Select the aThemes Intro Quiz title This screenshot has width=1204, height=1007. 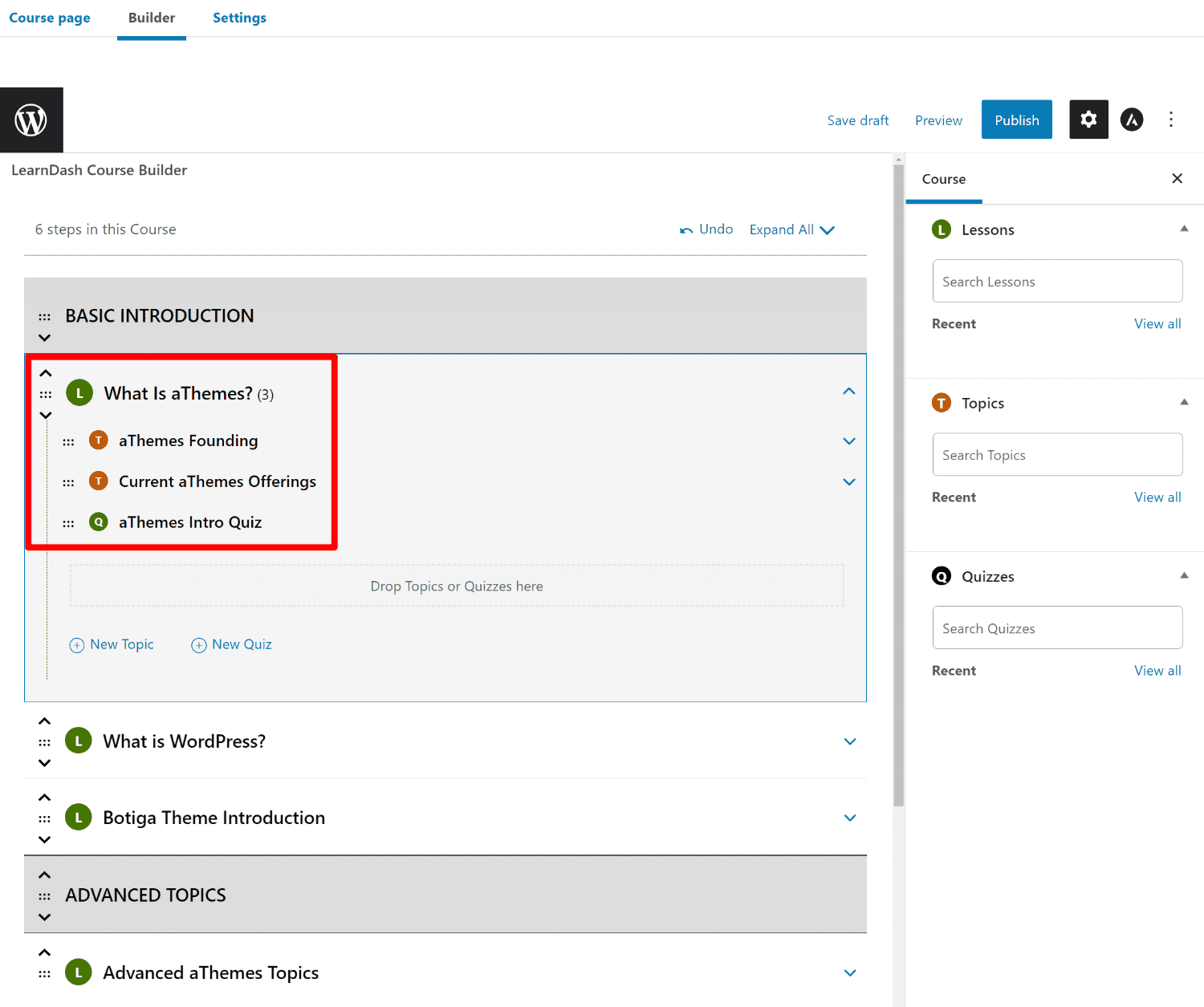190,522
